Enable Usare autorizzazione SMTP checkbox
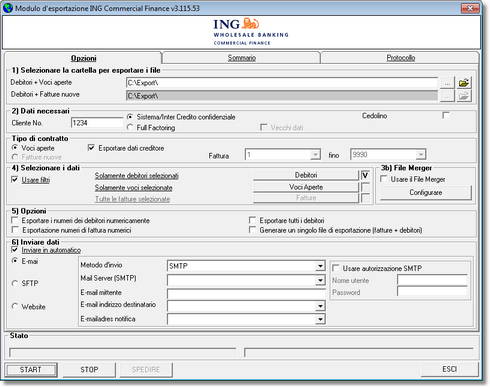490x388 pixels. 336,268
